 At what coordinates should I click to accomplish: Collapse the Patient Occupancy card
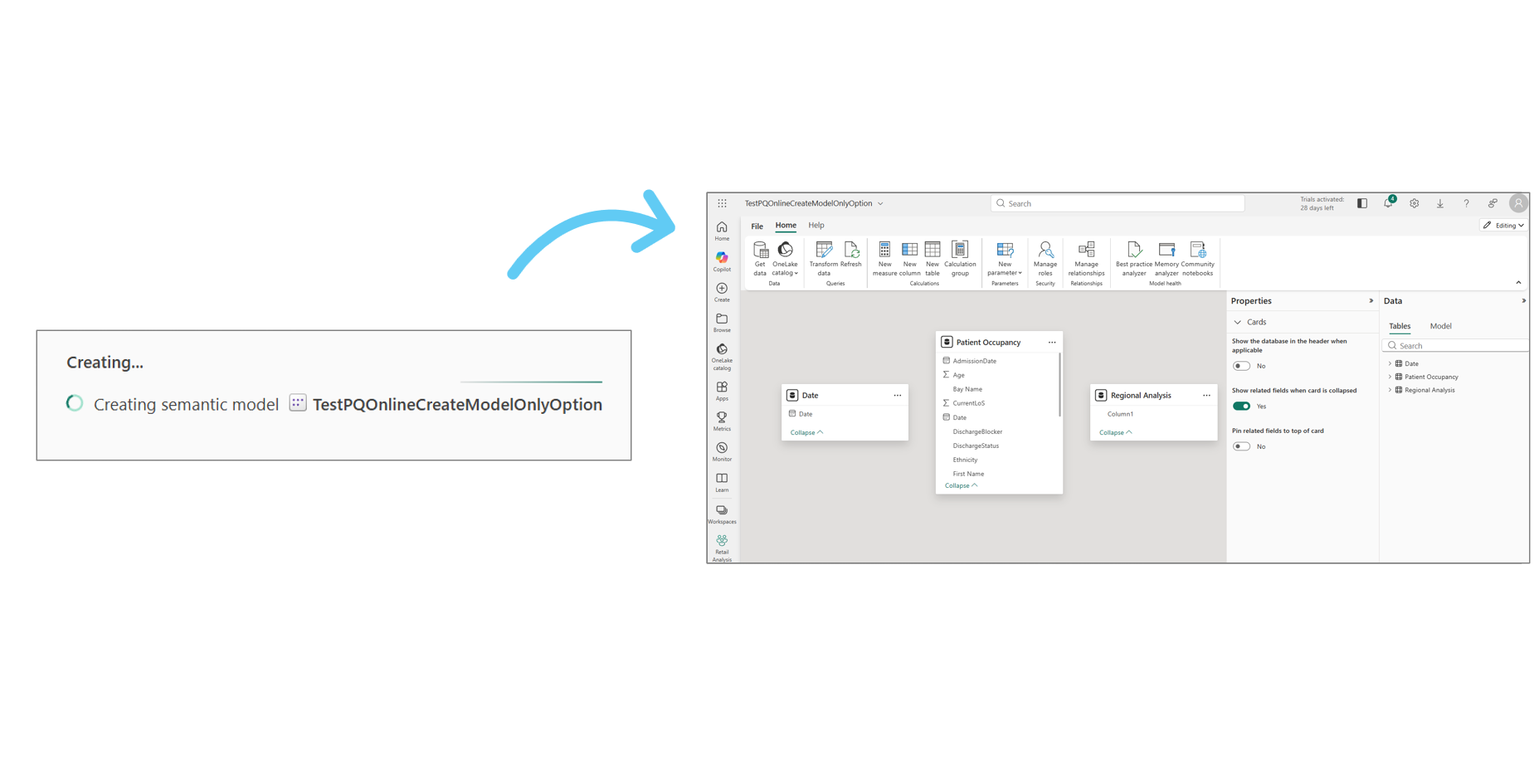[961, 485]
